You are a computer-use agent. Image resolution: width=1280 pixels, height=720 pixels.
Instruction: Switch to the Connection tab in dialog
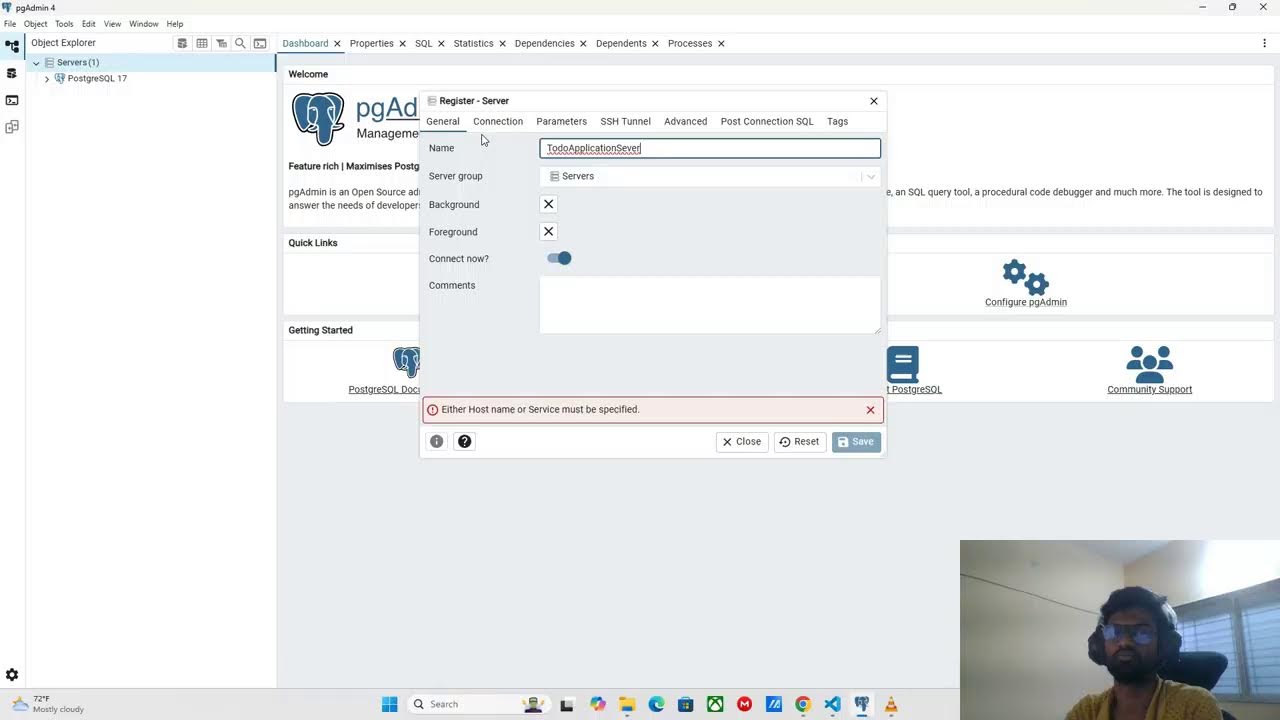point(498,121)
